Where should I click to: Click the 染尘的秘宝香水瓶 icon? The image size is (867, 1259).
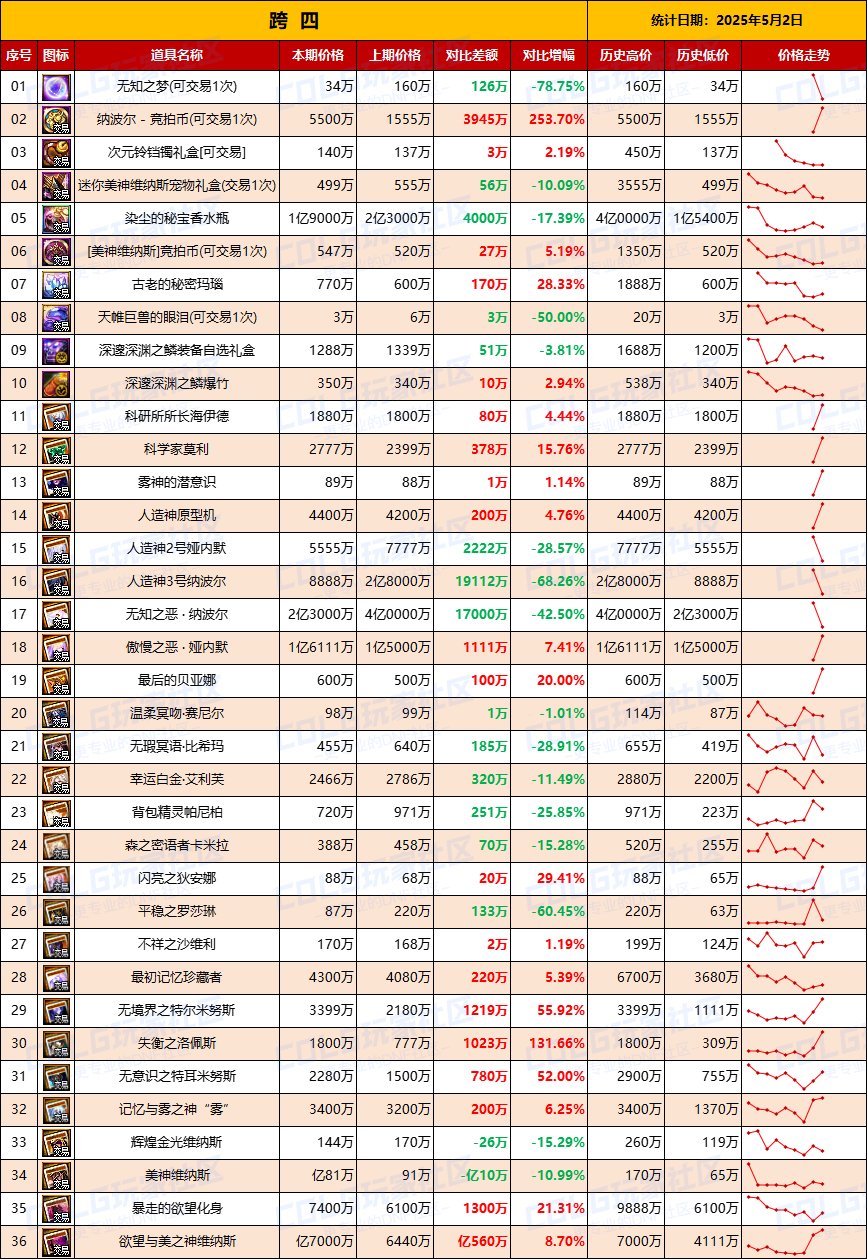pos(56,218)
